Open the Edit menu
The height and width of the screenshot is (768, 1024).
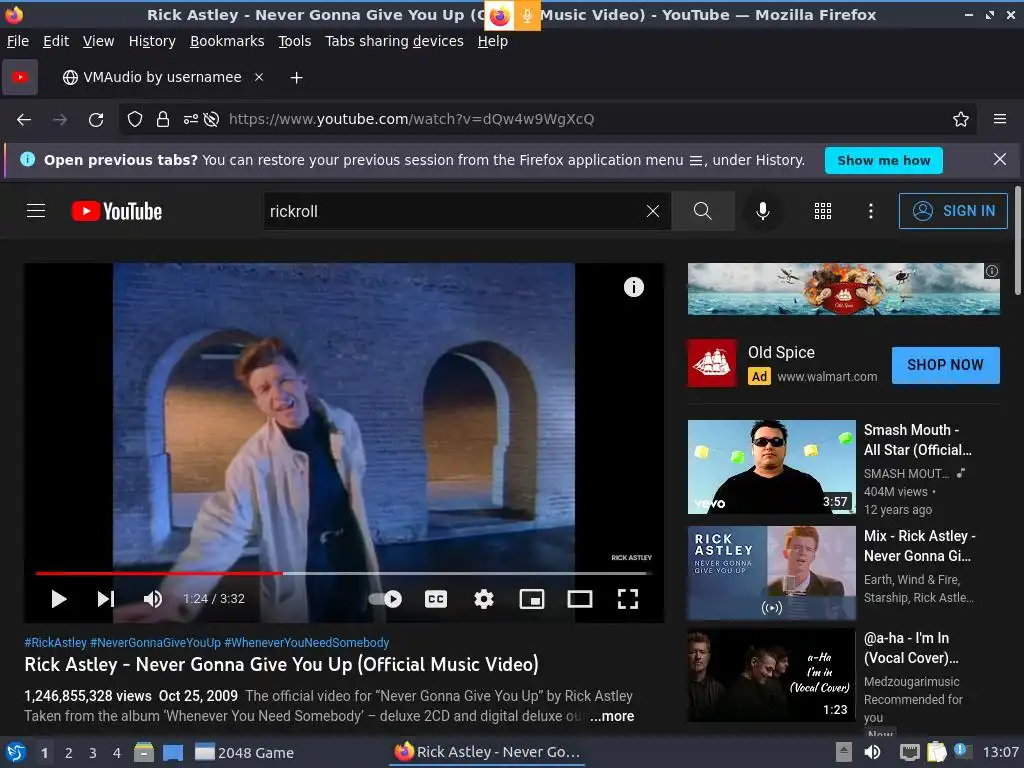56,41
